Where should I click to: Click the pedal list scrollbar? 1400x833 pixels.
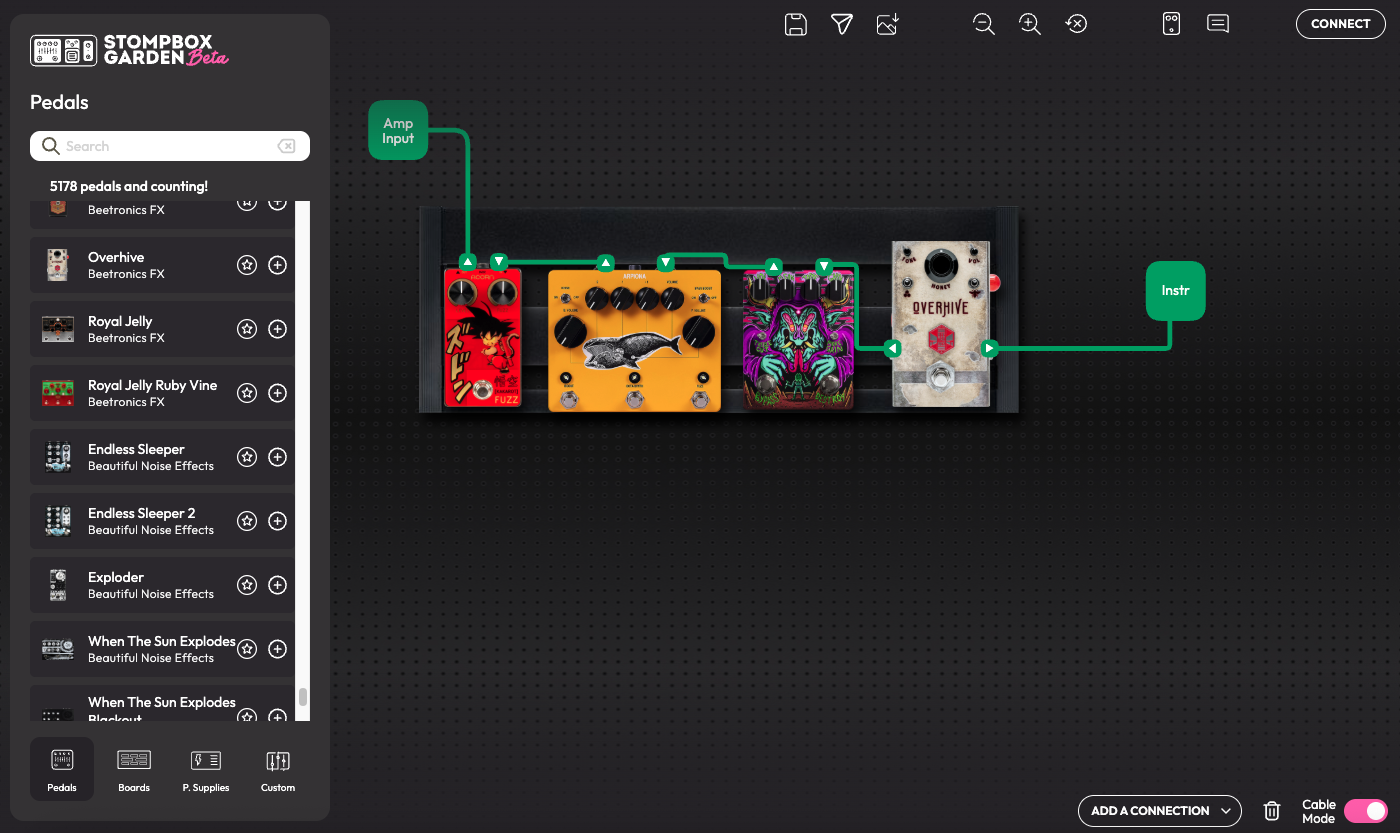(303, 697)
